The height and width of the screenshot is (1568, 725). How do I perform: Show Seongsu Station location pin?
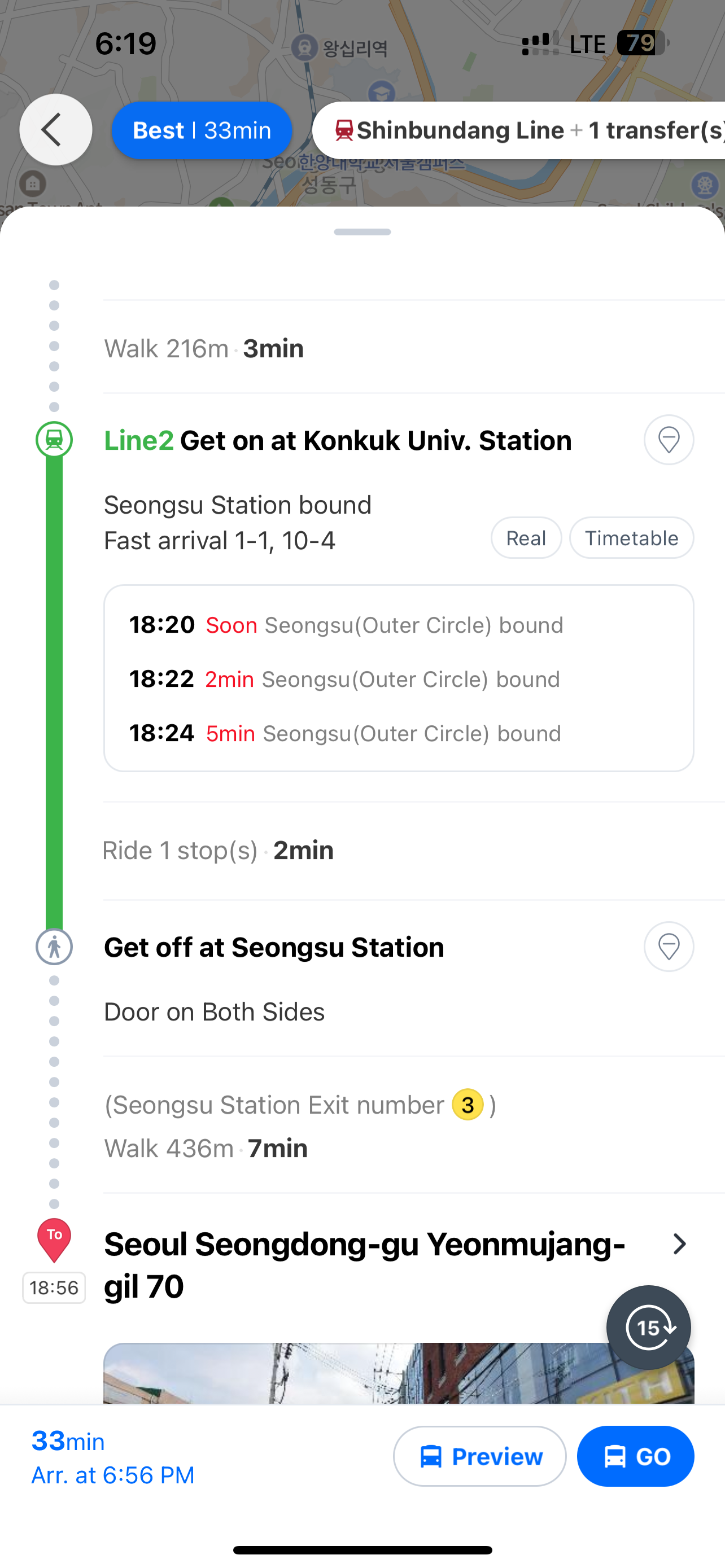pos(669,947)
